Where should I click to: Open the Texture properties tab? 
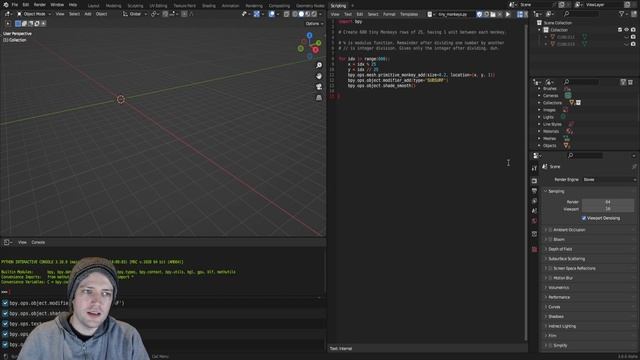[534, 249]
